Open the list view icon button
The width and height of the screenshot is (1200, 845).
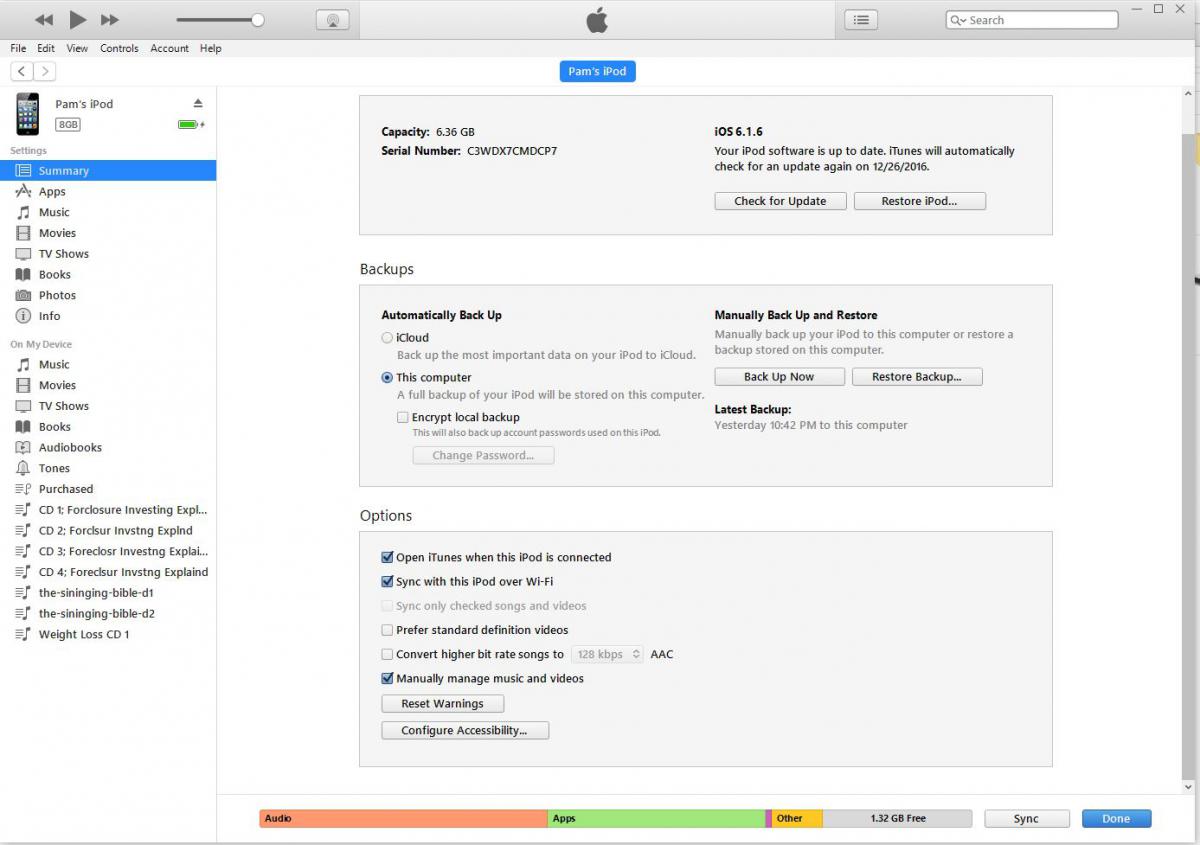pyautogui.click(x=861, y=19)
